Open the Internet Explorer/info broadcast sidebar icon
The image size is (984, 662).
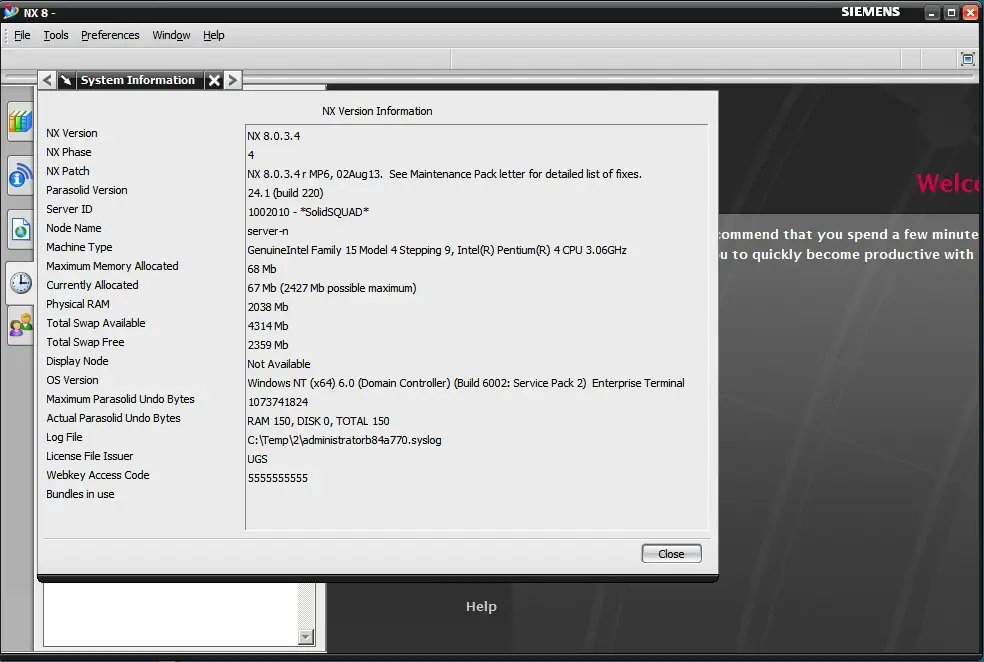[x=20, y=176]
